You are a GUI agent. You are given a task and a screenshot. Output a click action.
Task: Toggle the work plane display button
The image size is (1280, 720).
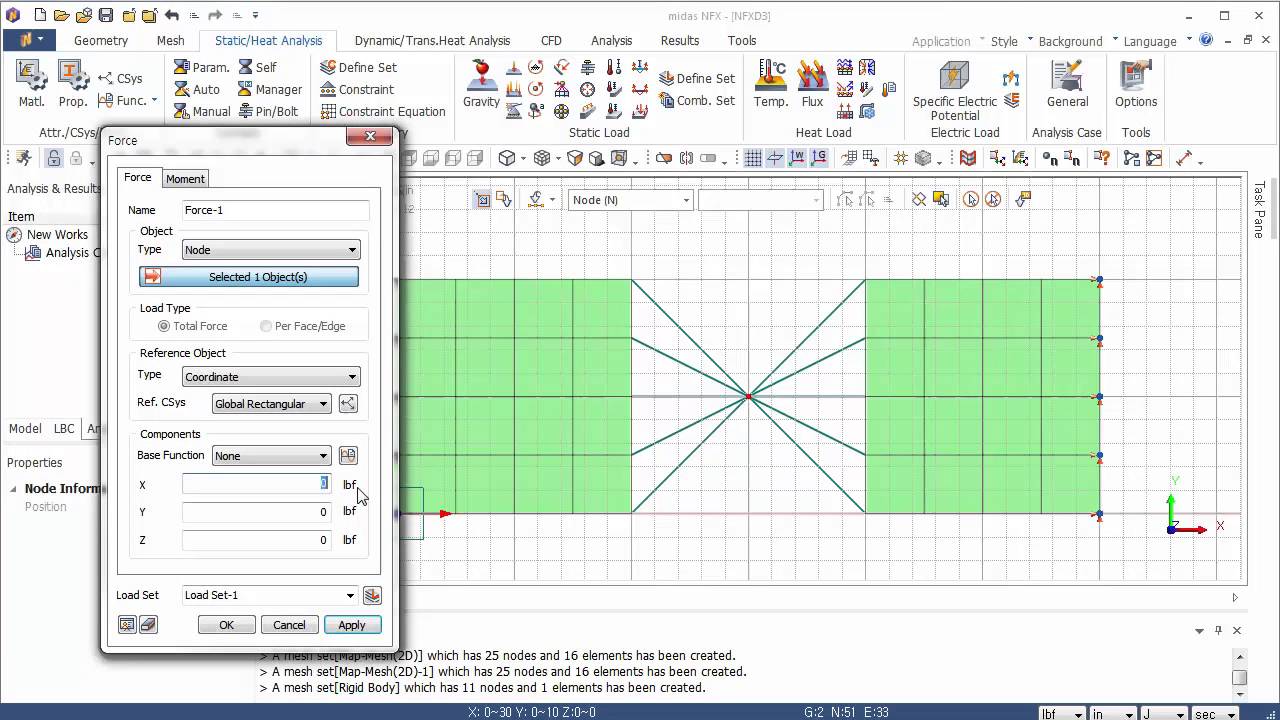(x=775, y=158)
